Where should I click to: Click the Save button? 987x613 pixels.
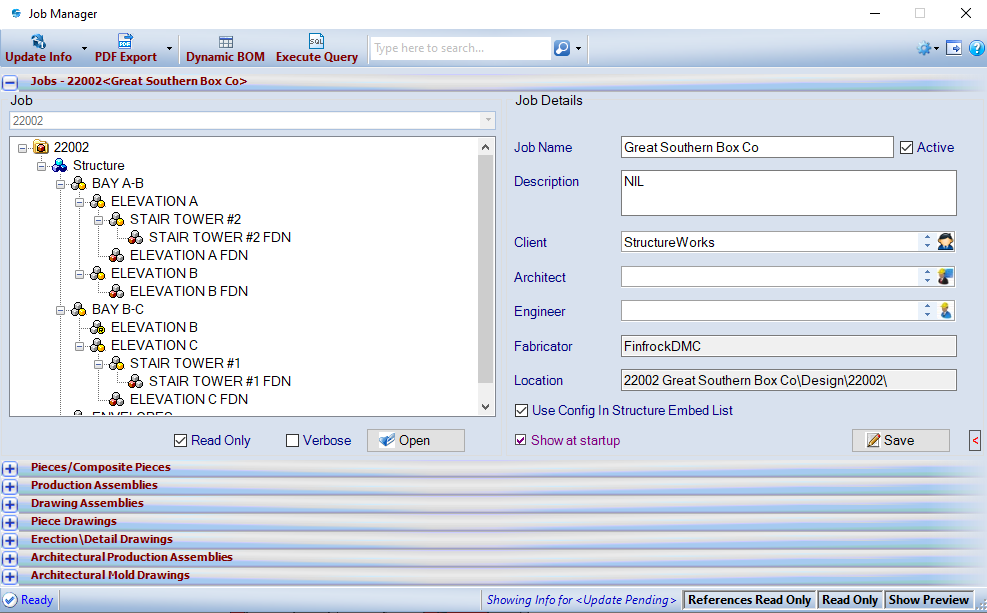point(900,441)
